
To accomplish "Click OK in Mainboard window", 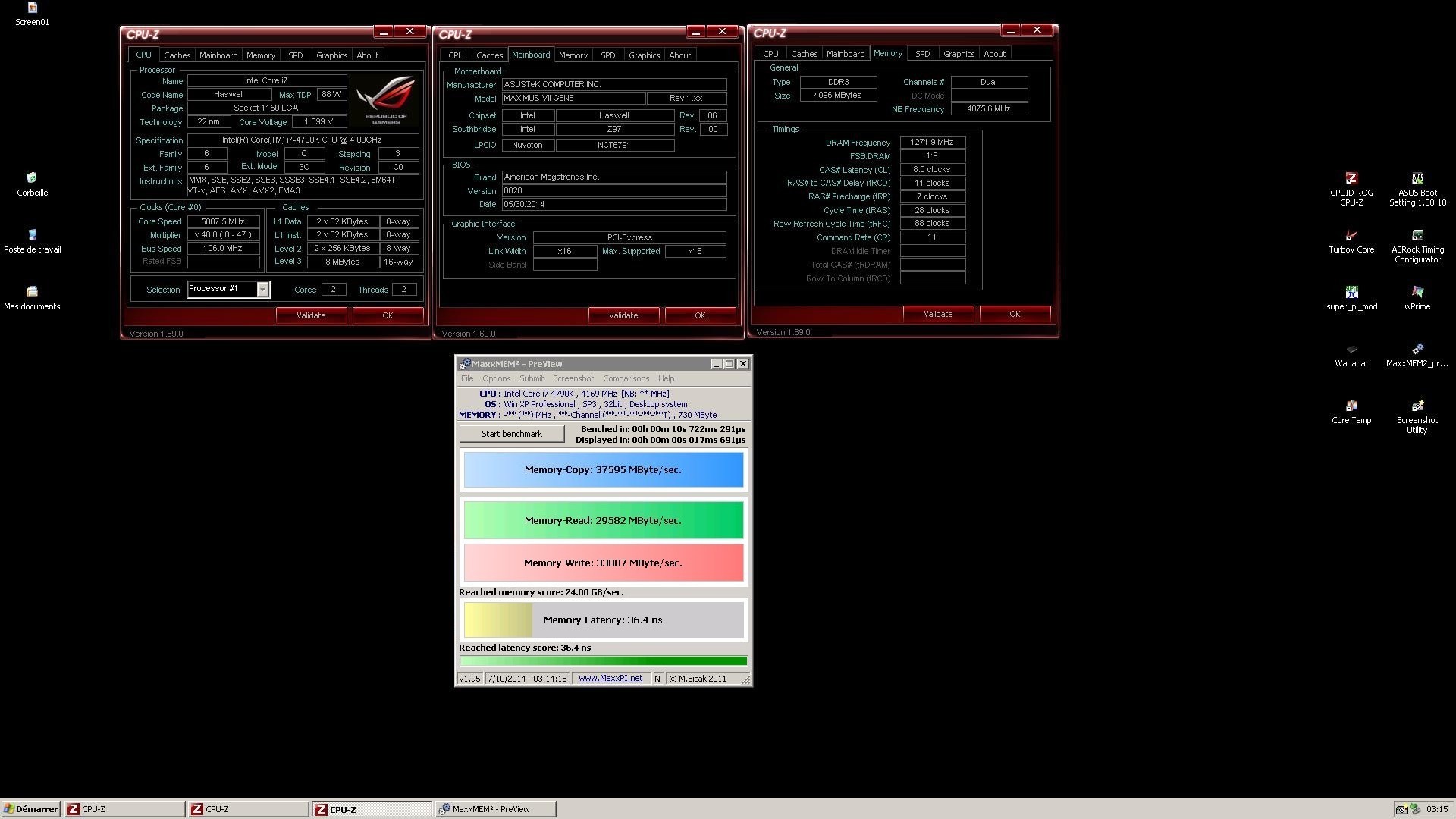I will (x=700, y=315).
